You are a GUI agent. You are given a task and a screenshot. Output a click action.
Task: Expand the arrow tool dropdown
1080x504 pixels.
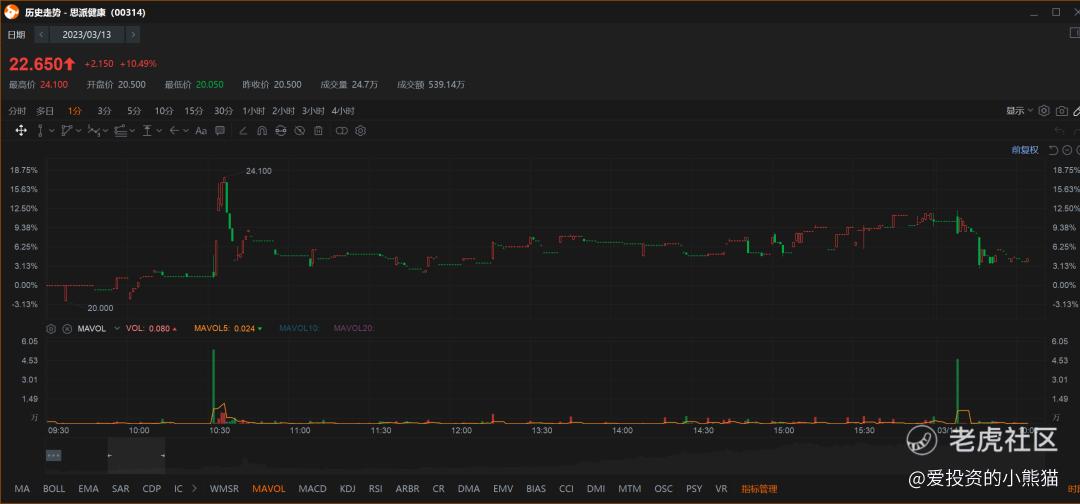(186, 131)
